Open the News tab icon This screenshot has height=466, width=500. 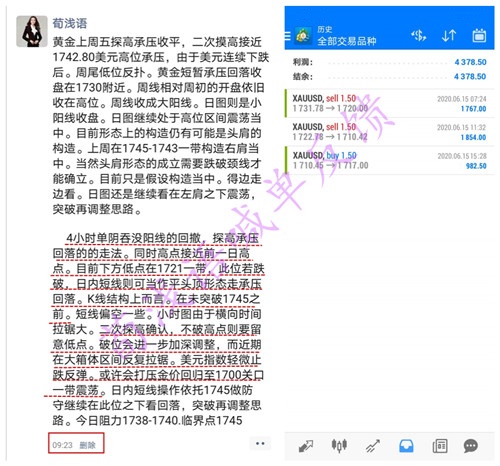440,446
